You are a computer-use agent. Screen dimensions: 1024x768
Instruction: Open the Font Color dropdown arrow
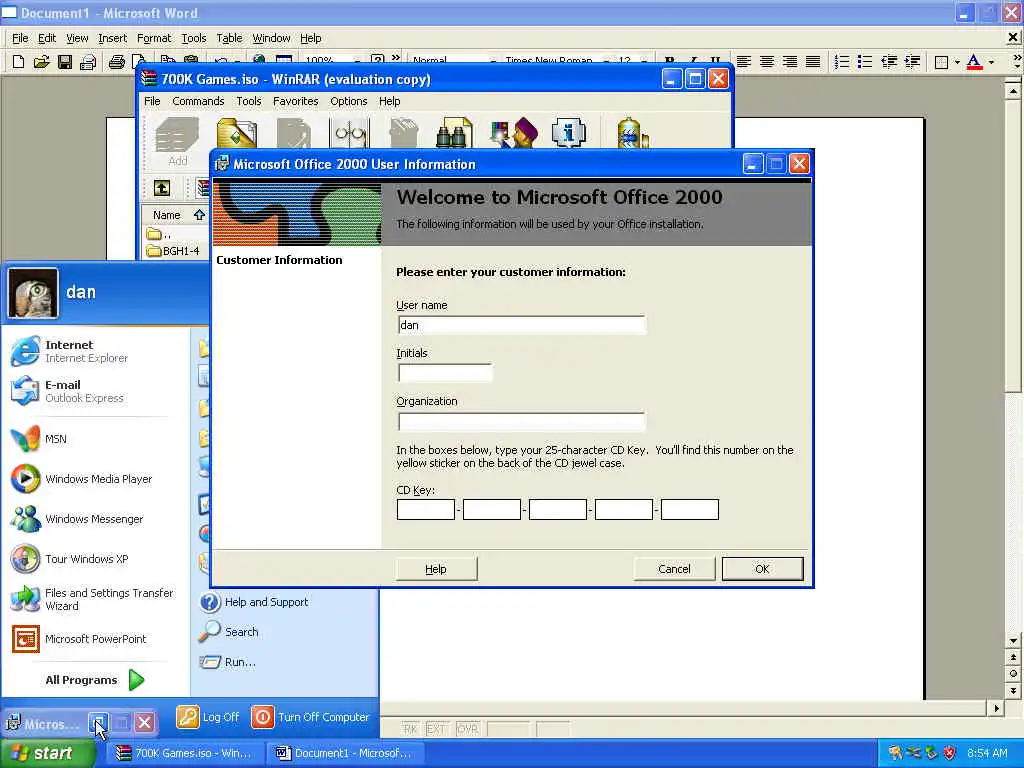991,62
